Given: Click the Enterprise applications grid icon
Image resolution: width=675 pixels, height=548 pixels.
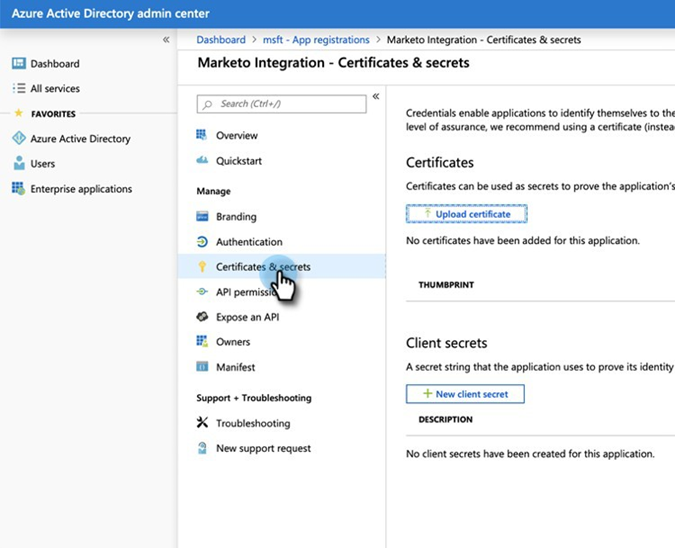Looking at the screenshot, I should point(18,189).
